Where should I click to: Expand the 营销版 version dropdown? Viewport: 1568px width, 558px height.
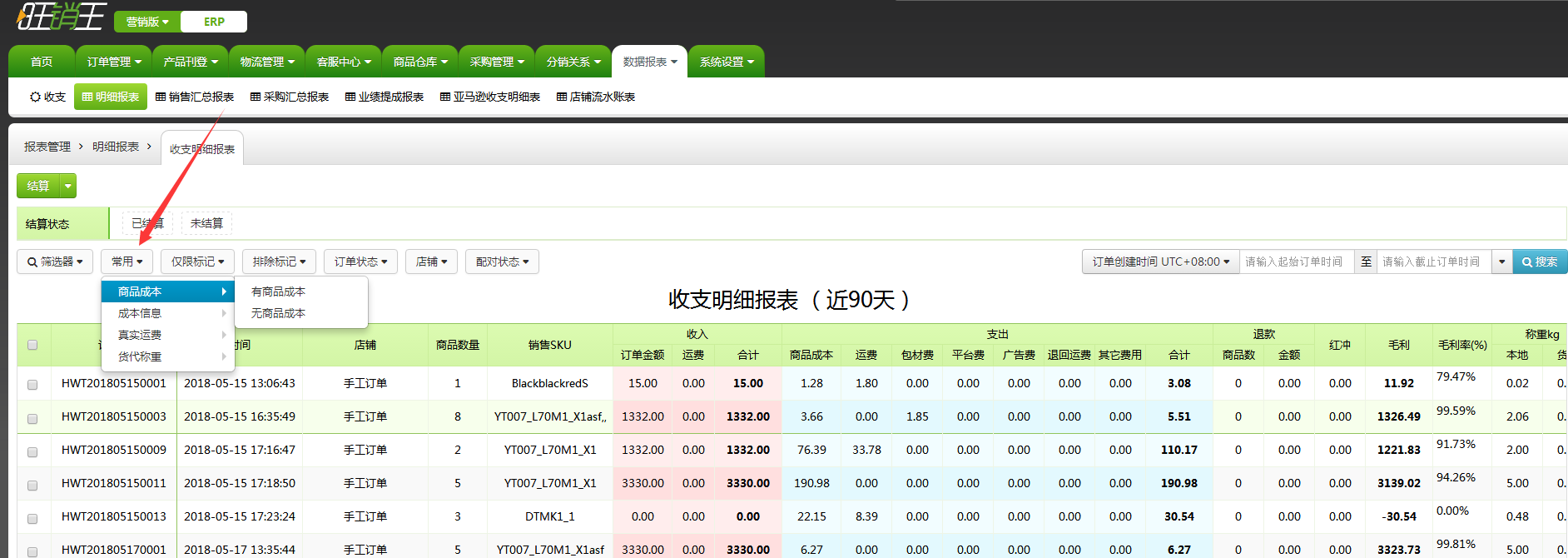[147, 22]
